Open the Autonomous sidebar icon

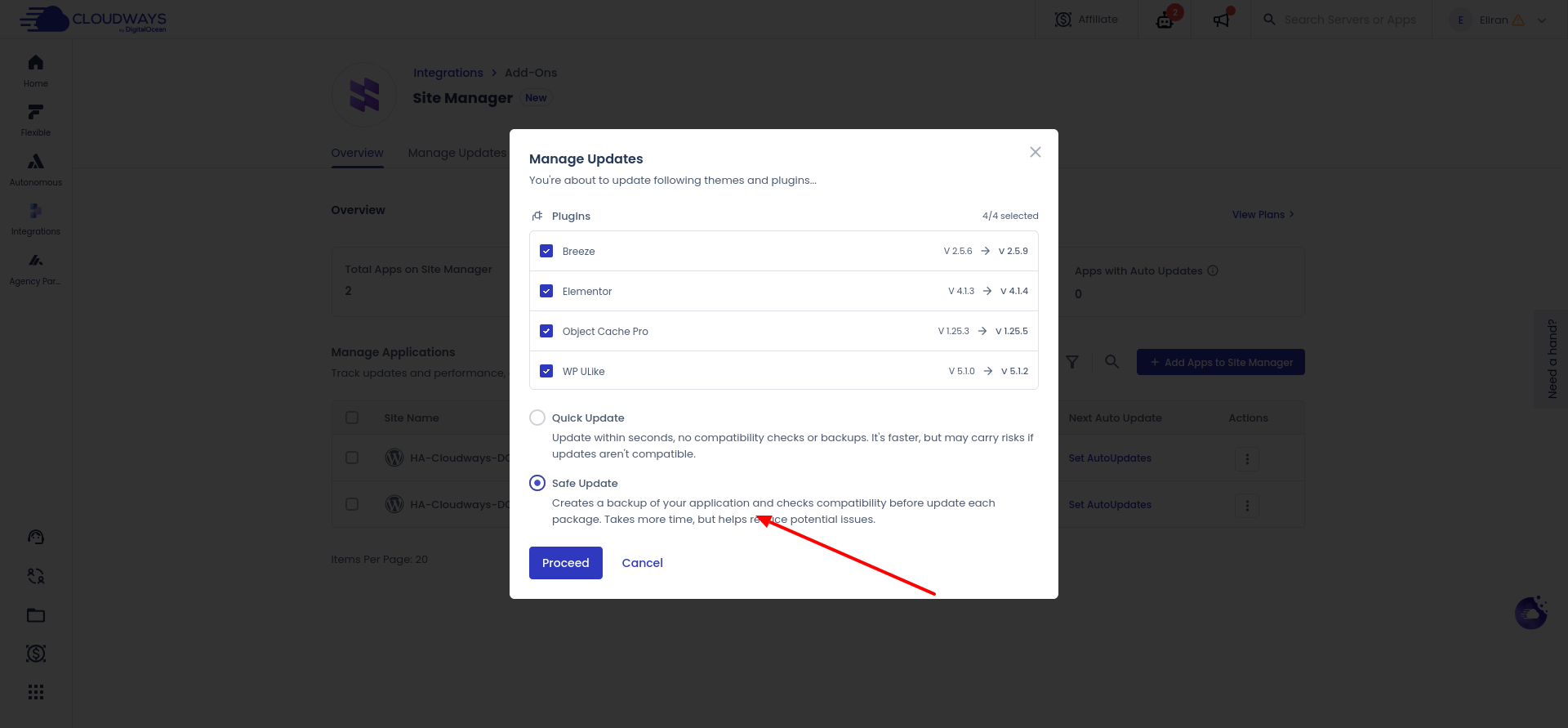tap(36, 162)
